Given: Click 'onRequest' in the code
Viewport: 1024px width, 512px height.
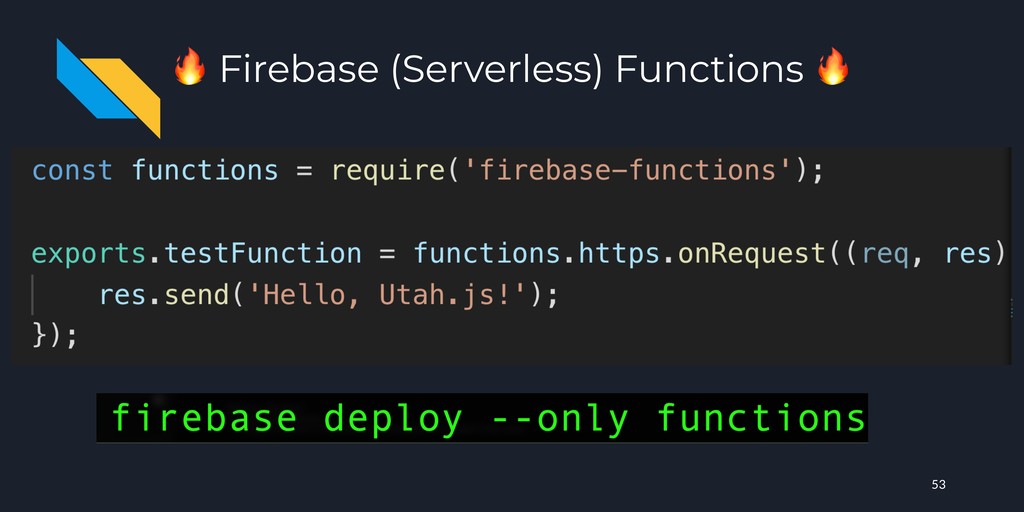Looking at the screenshot, I should [752, 253].
